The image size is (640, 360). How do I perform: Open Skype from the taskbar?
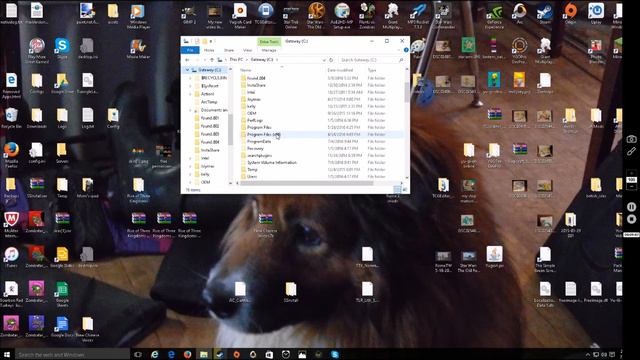pos(335,355)
